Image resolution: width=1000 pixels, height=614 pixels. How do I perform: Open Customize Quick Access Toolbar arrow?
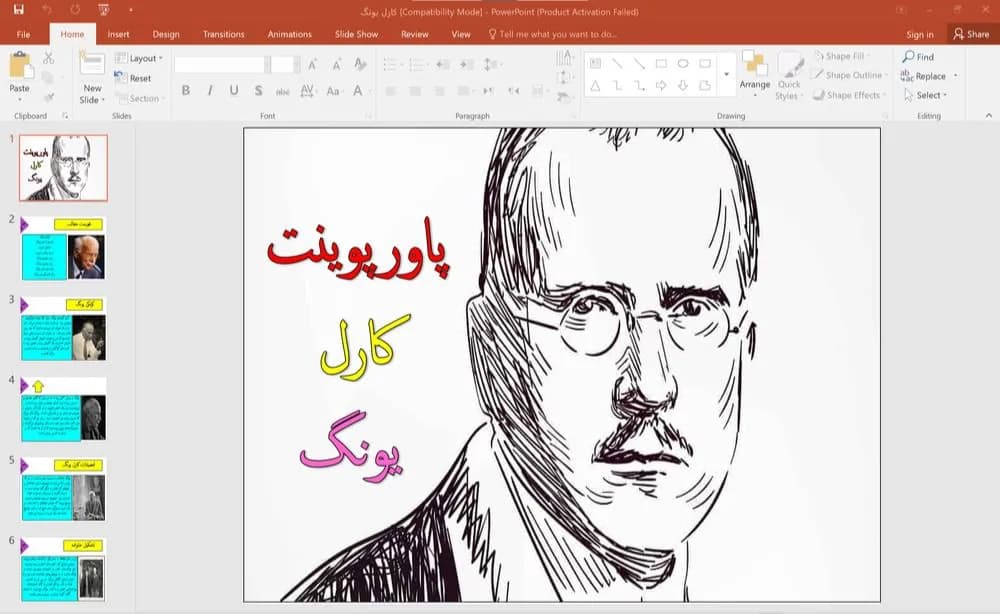[x=131, y=10]
